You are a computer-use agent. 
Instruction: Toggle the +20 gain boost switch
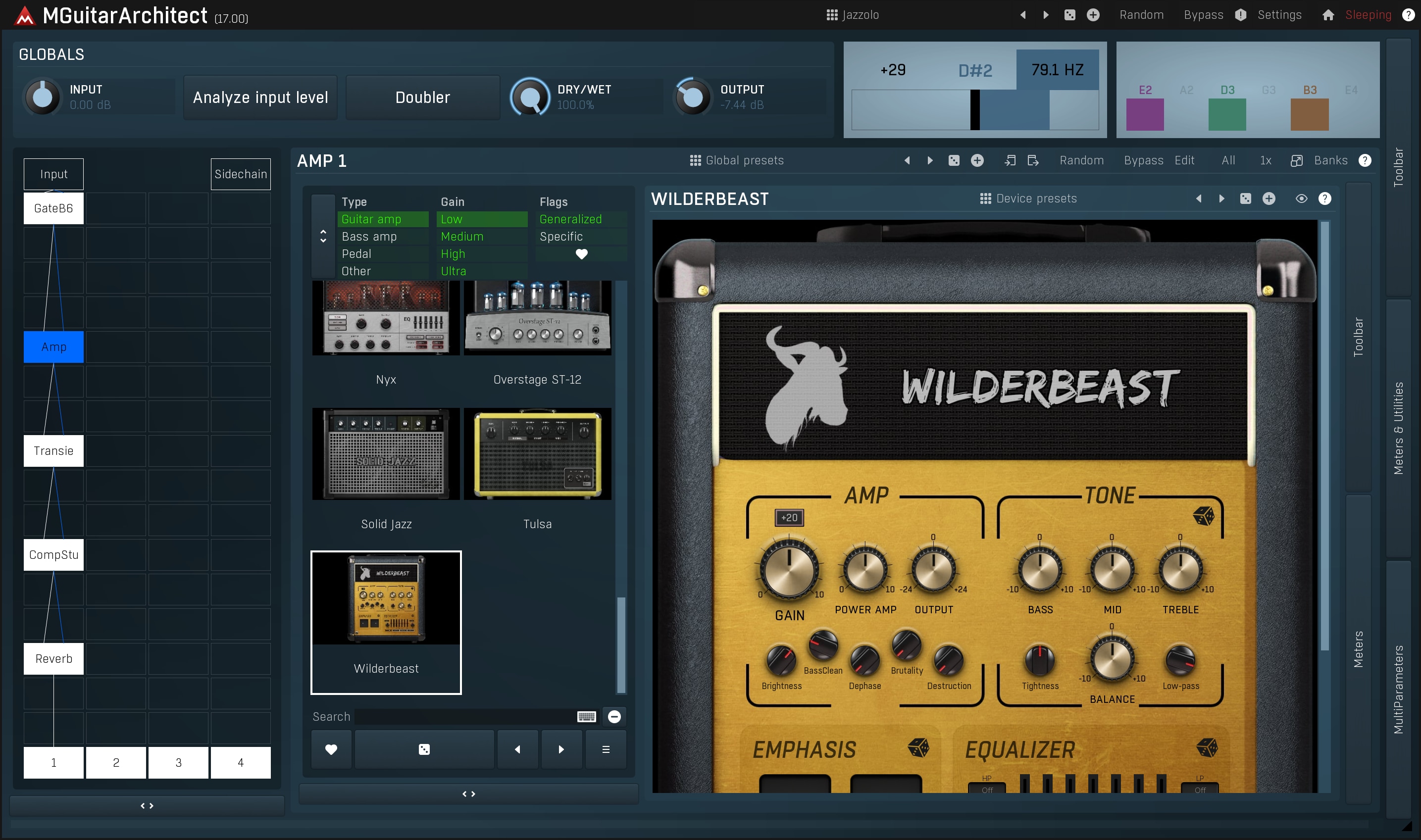(x=789, y=517)
